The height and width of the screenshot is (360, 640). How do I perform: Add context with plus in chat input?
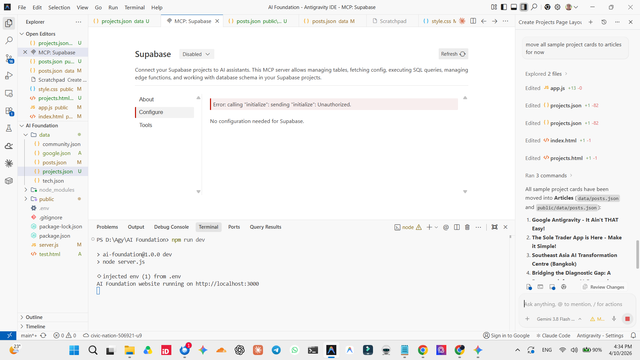pos(527,319)
